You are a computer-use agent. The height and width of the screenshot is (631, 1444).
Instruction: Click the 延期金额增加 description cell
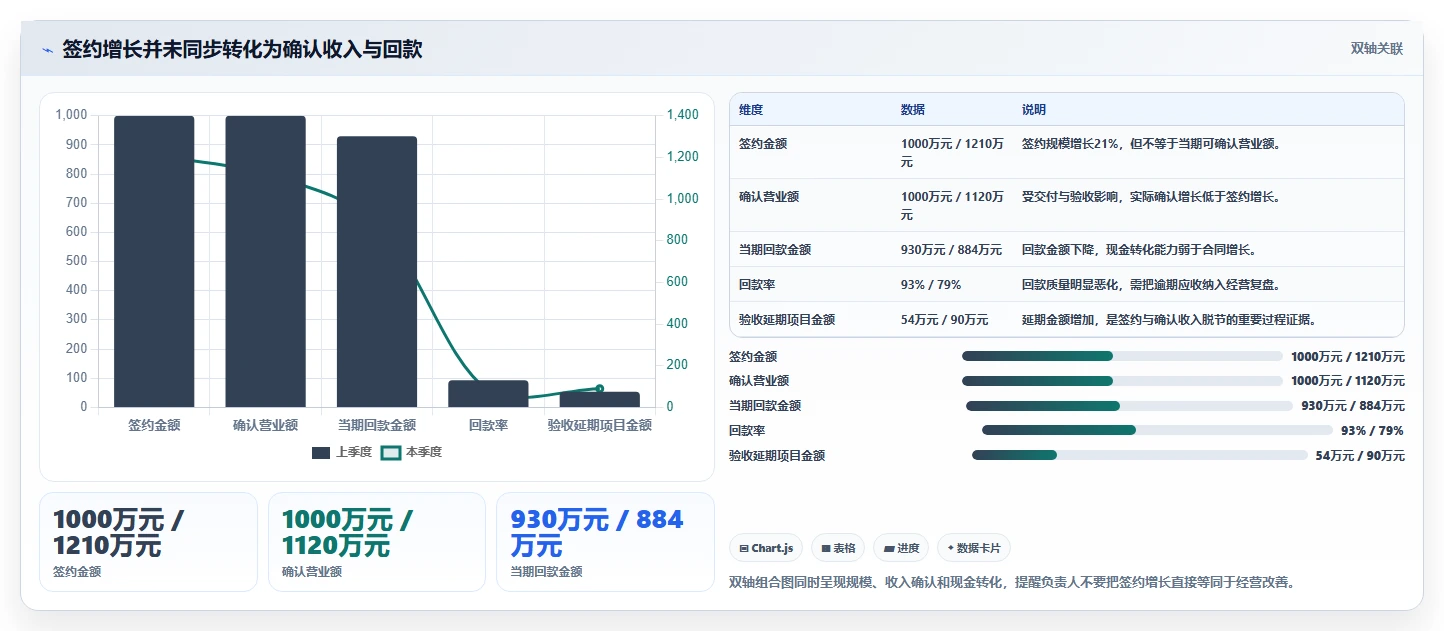tap(1169, 320)
